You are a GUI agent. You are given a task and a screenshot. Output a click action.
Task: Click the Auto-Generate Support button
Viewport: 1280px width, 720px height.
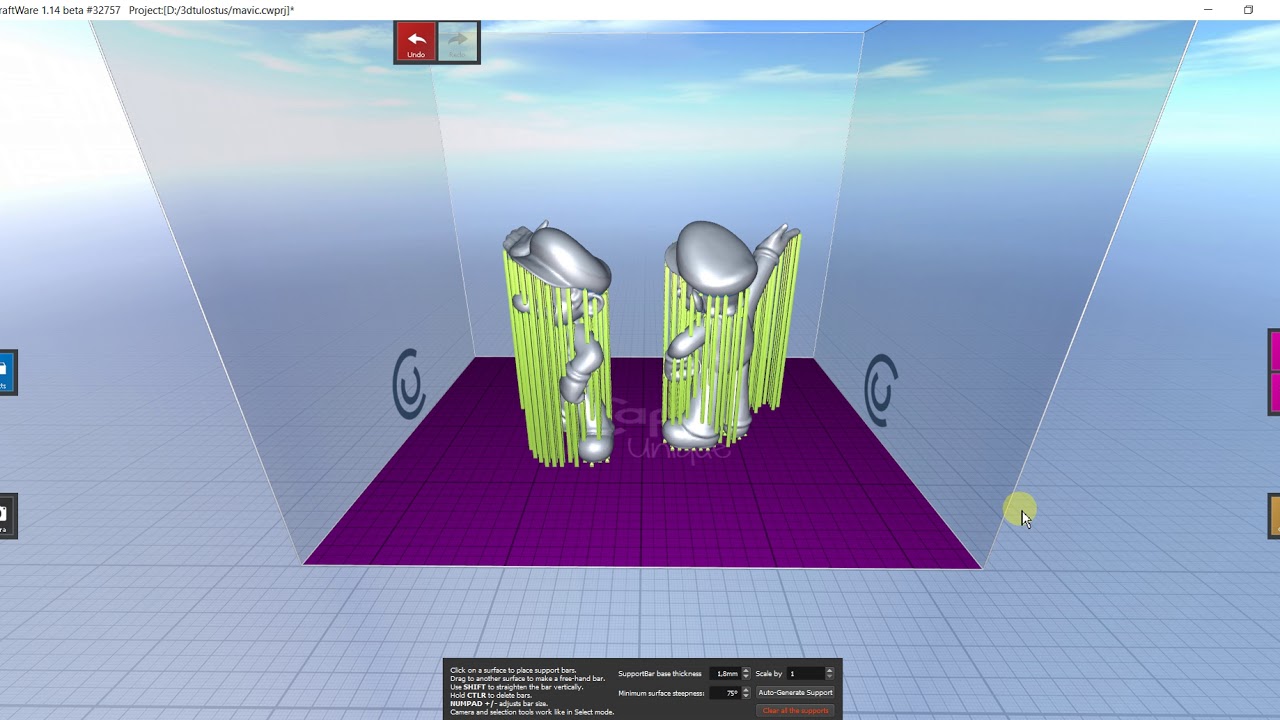pos(795,692)
